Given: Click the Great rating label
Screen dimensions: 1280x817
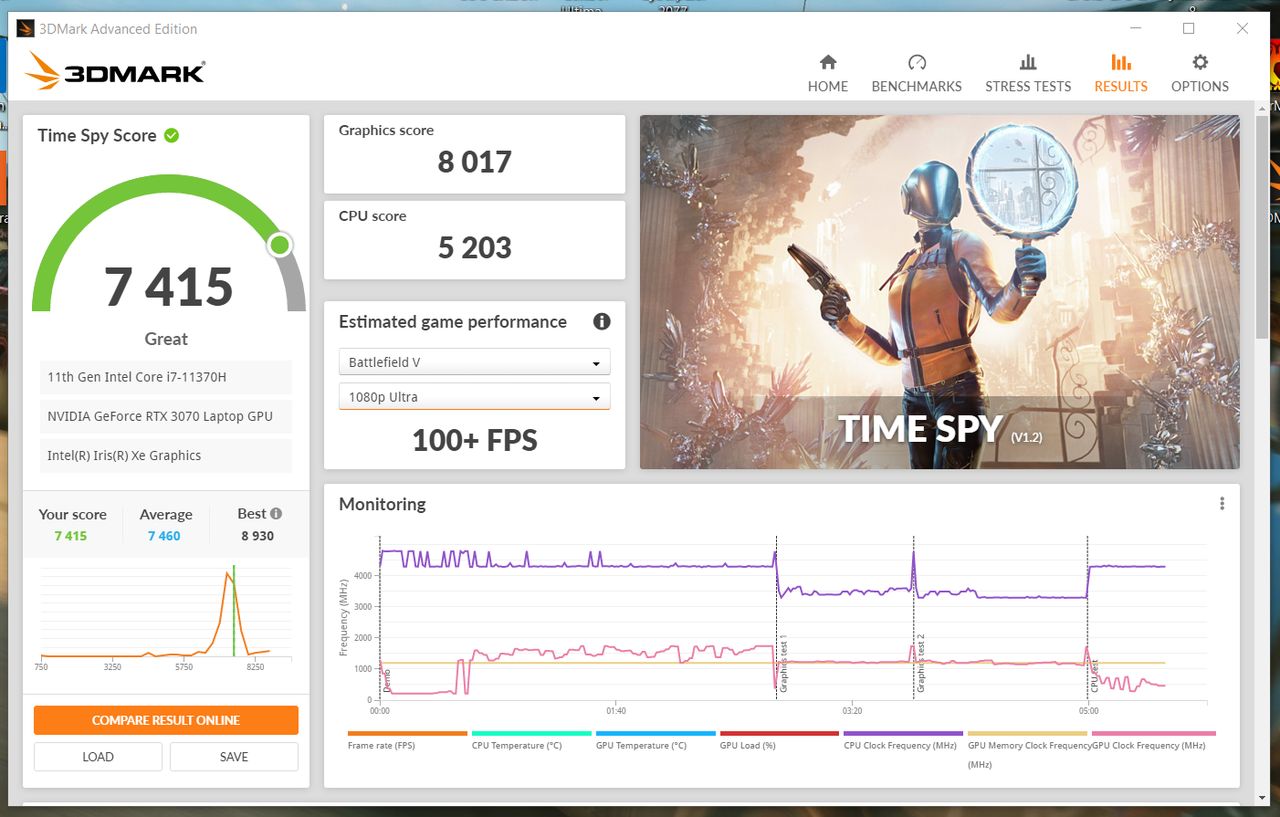Looking at the screenshot, I should click(x=166, y=339).
